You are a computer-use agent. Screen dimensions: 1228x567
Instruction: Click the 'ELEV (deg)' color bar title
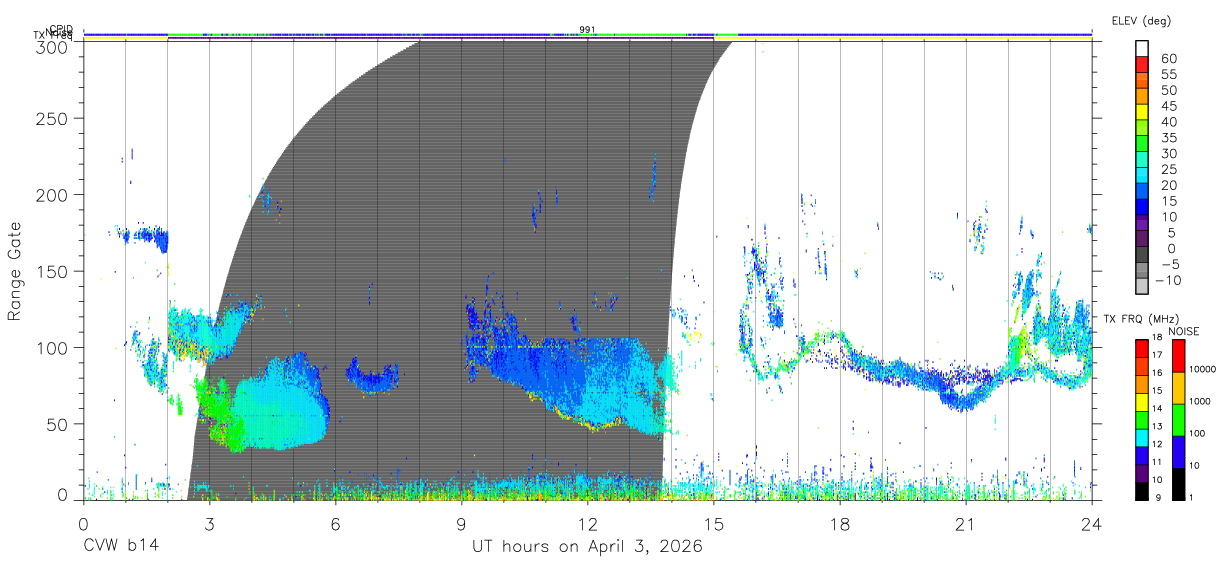[x=1141, y=20]
